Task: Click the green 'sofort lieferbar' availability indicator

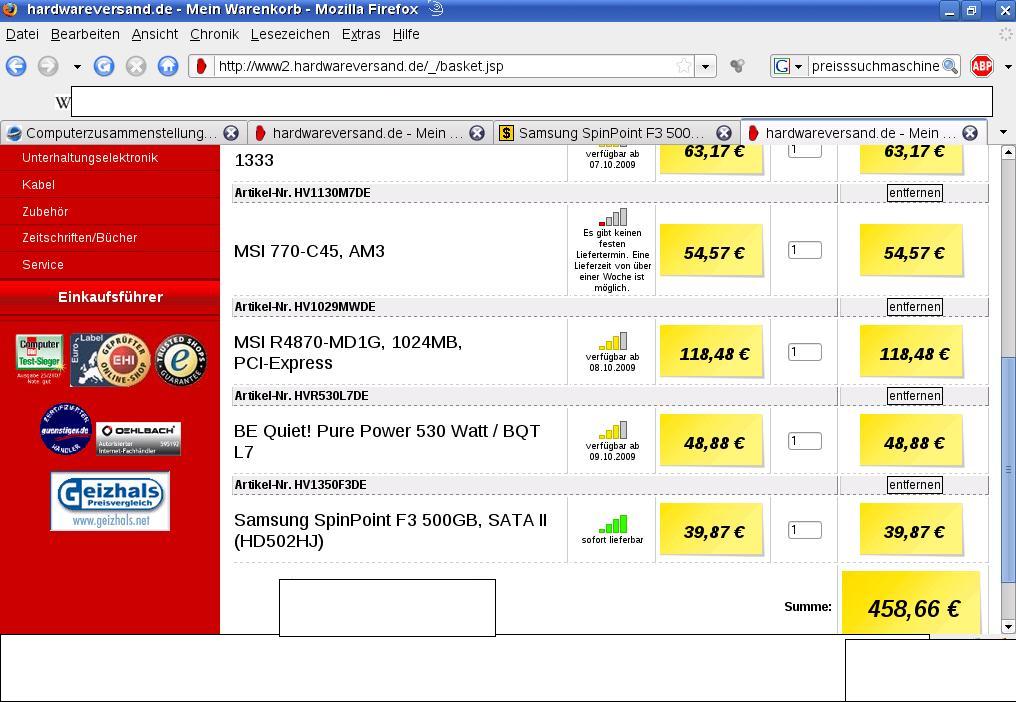Action: point(612,524)
